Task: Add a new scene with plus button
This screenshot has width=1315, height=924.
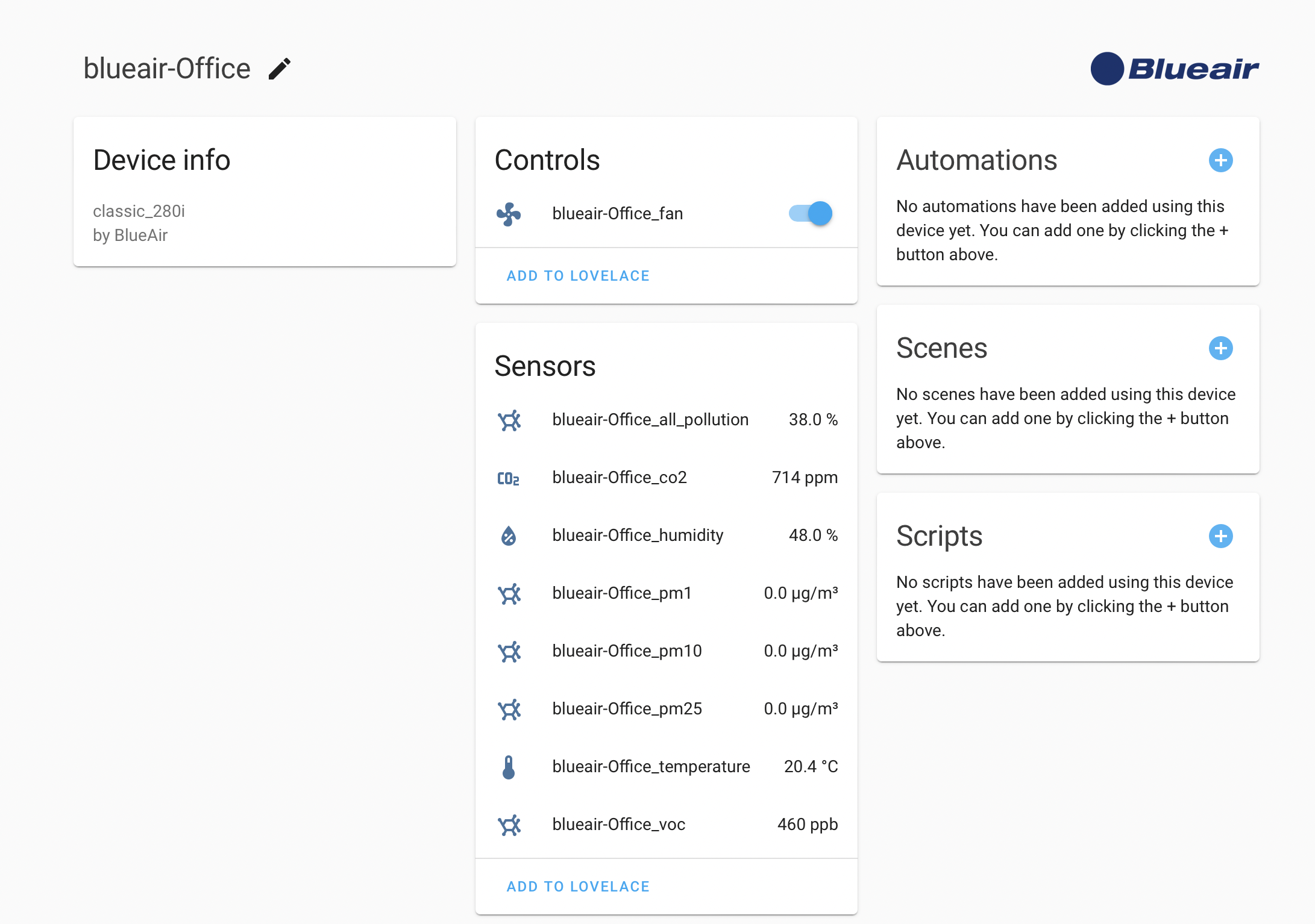Action: pyautogui.click(x=1220, y=348)
